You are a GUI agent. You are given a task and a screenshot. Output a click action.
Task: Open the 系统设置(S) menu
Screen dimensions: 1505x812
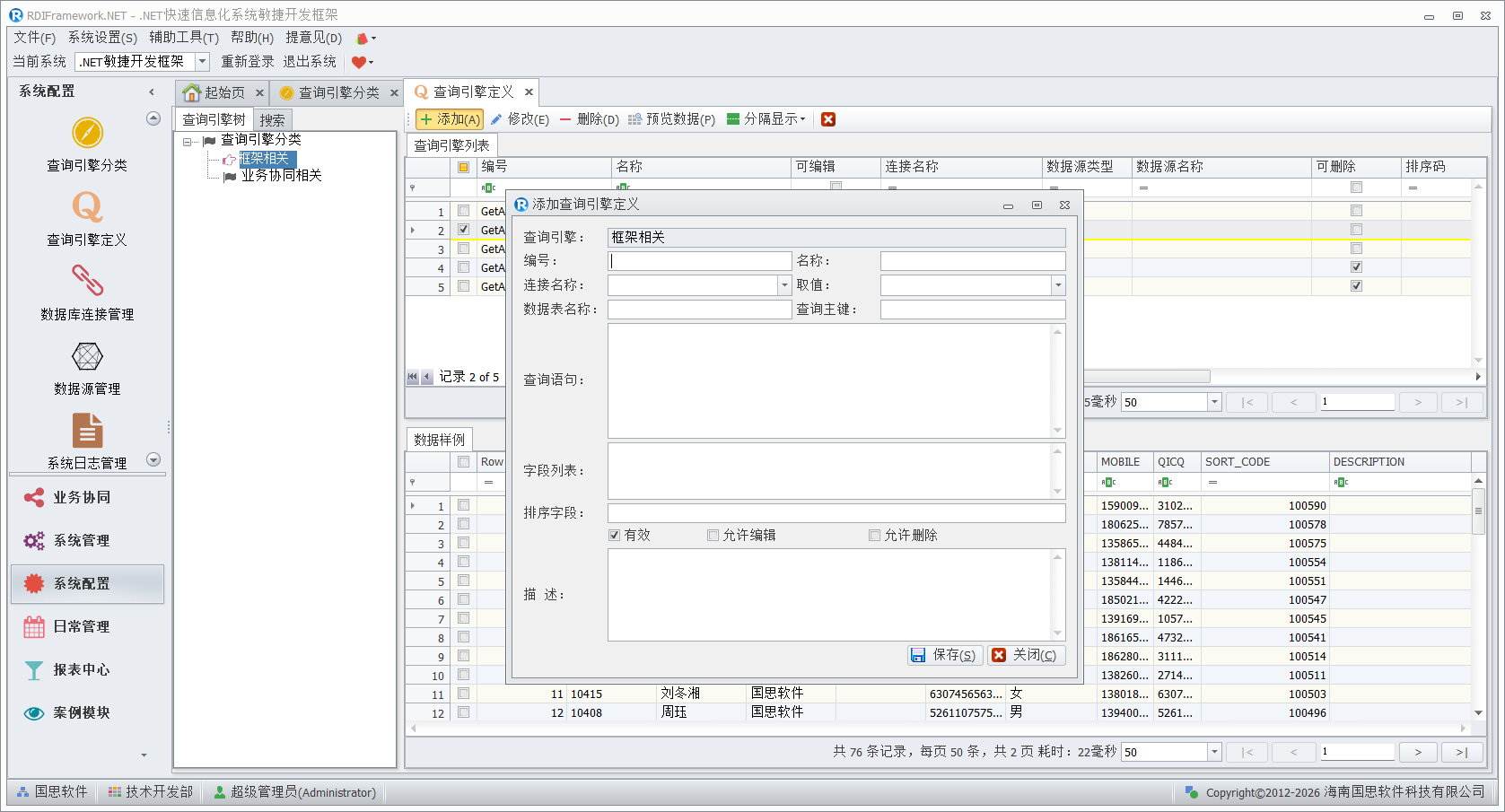click(x=102, y=38)
